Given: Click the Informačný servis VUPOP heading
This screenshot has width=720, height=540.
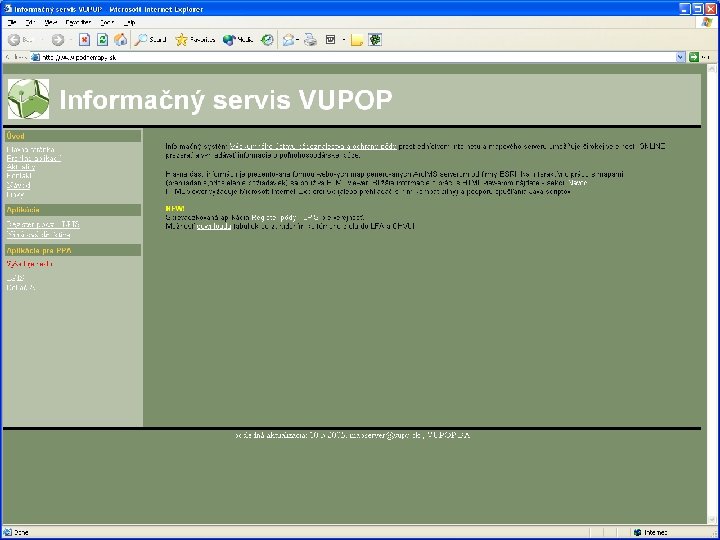Looking at the screenshot, I should (225, 99).
